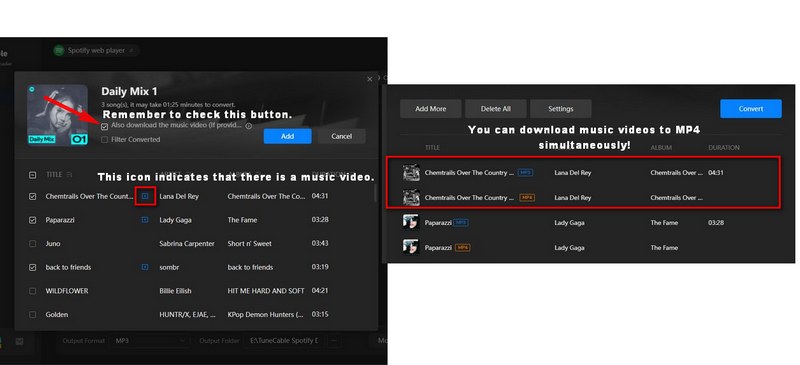Click the Daily Mix 1 playlist cover art
The image size is (800, 365).
click(x=57, y=115)
